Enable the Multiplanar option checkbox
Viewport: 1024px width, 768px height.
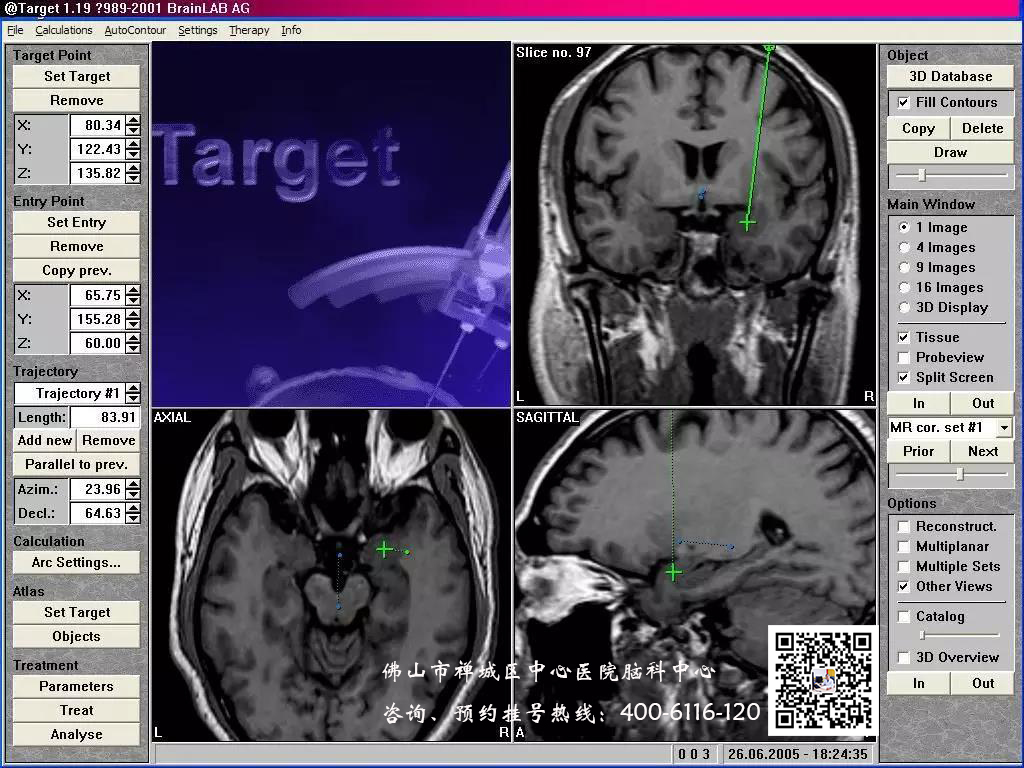pos(904,546)
